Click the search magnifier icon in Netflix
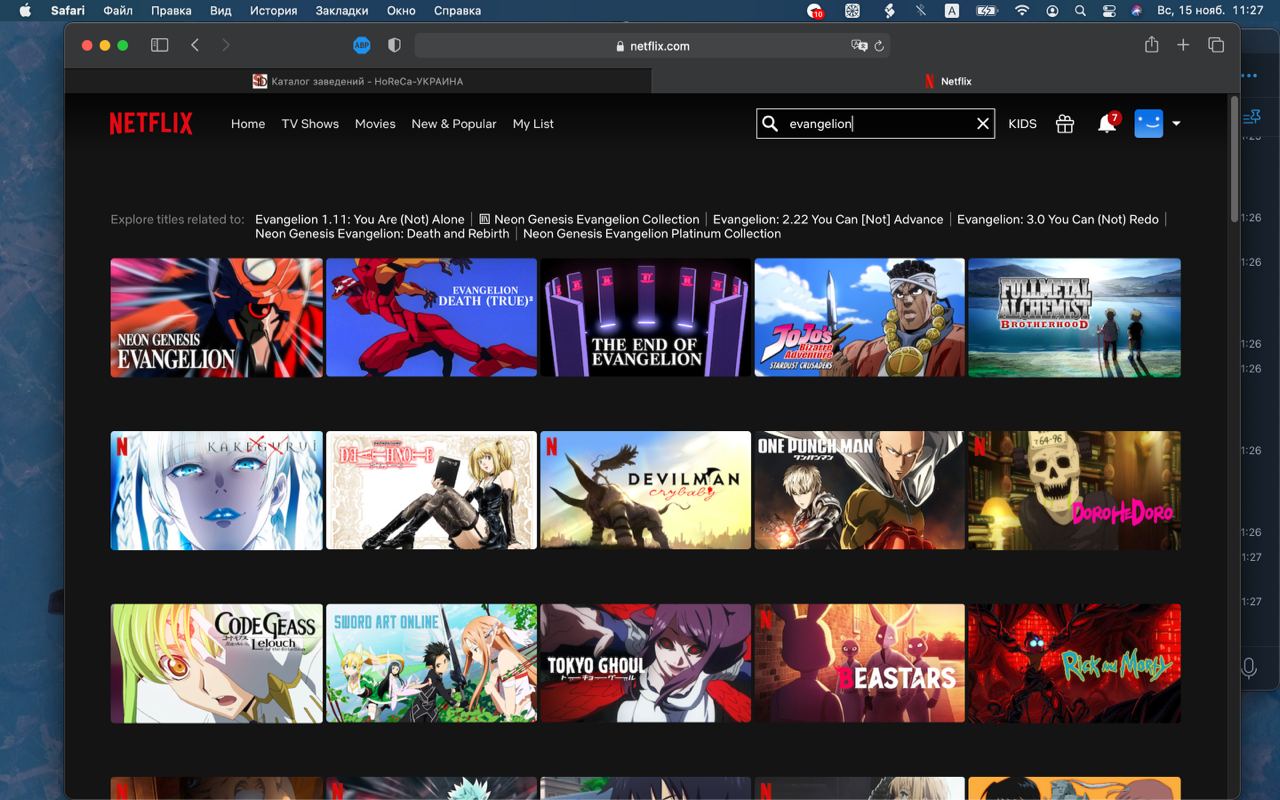This screenshot has height=800, width=1280. 770,123
